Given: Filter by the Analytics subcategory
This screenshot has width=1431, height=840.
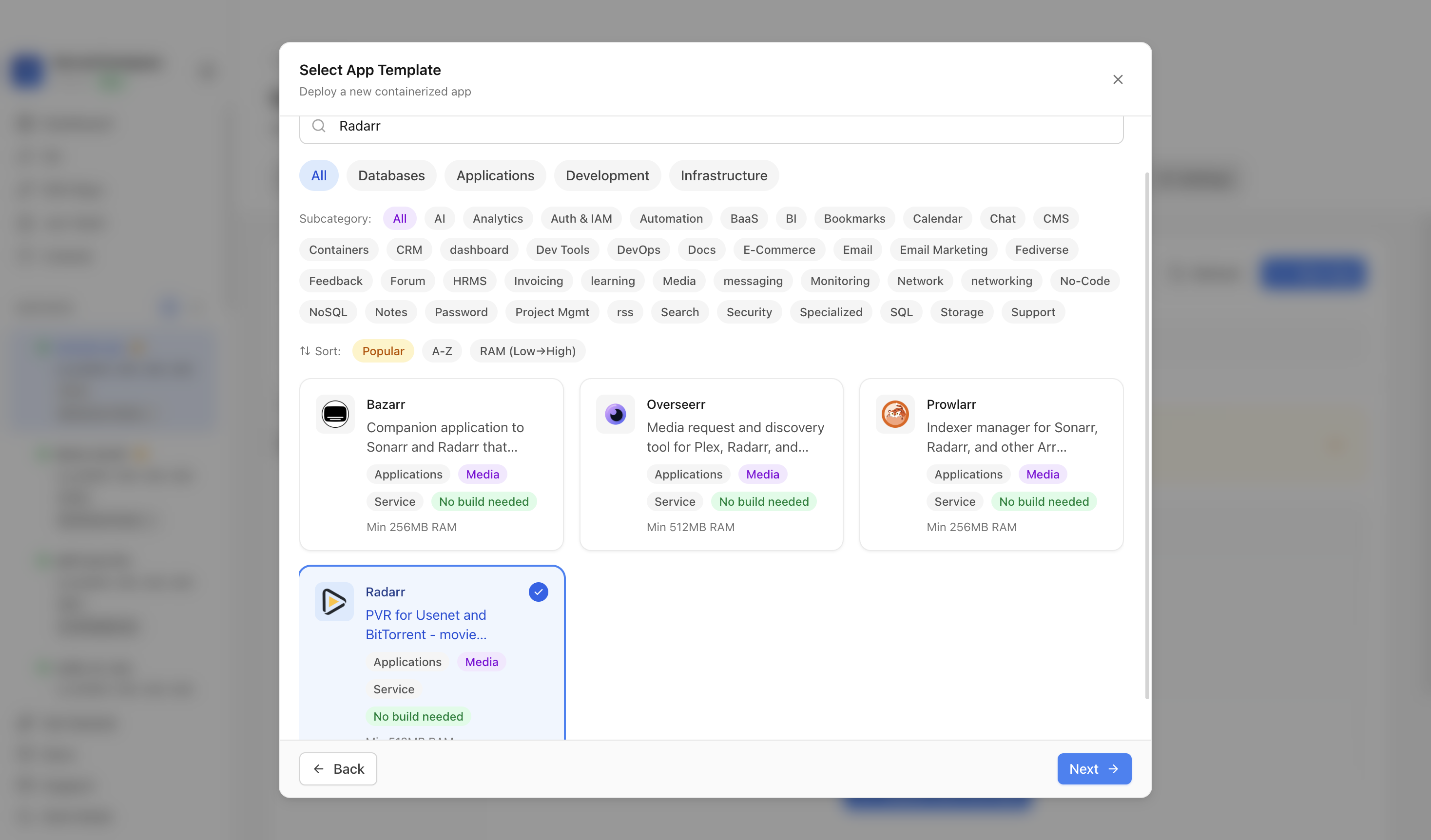Looking at the screenshot, I should [498, 218].
